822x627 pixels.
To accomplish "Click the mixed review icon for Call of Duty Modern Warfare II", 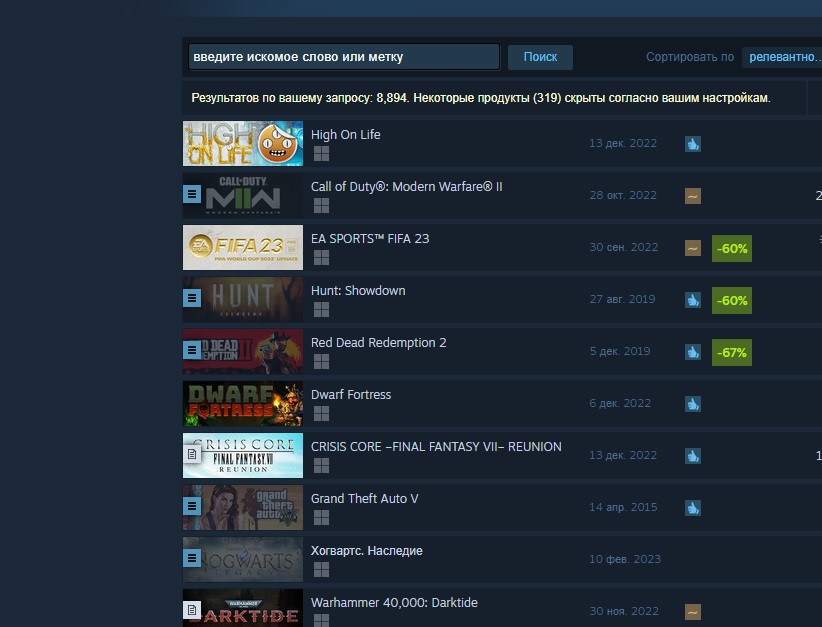I will tap(693, 196).
